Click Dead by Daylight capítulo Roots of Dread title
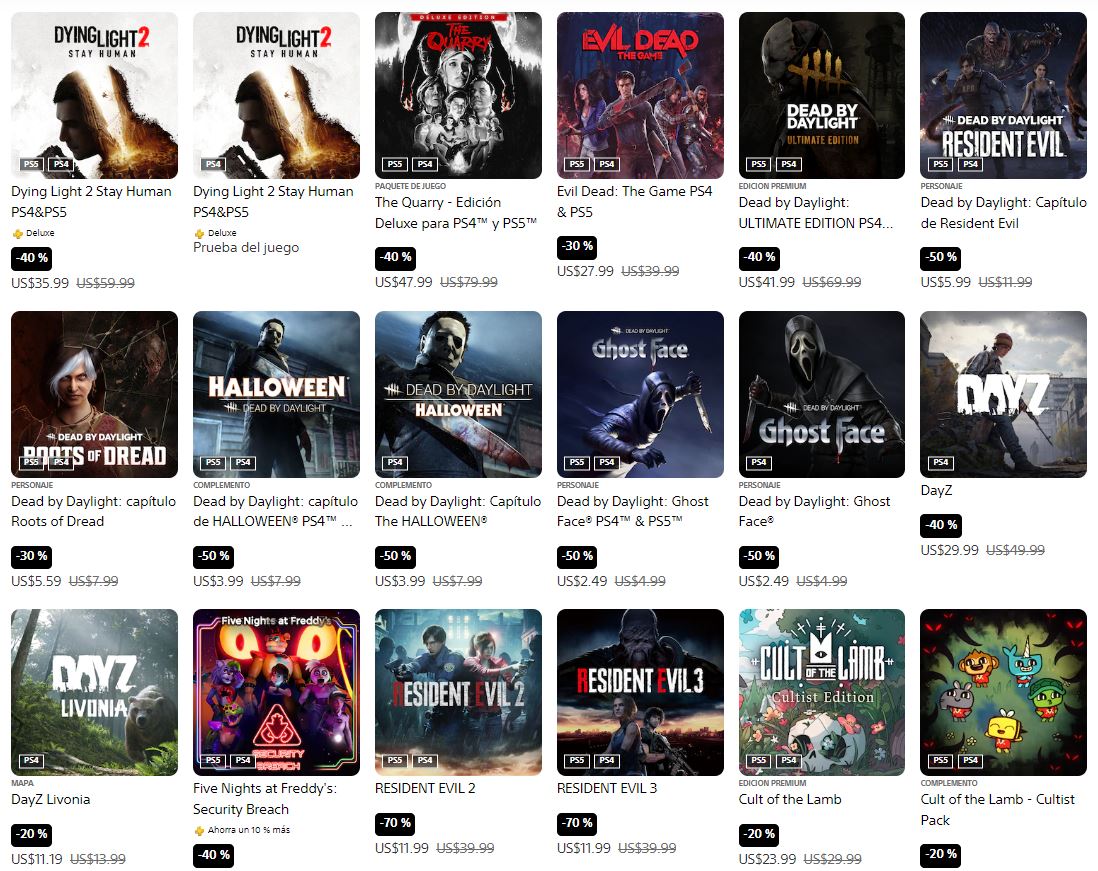This screenshot has height=871, width=1098. pyautogui.click(x=93, y=511)
